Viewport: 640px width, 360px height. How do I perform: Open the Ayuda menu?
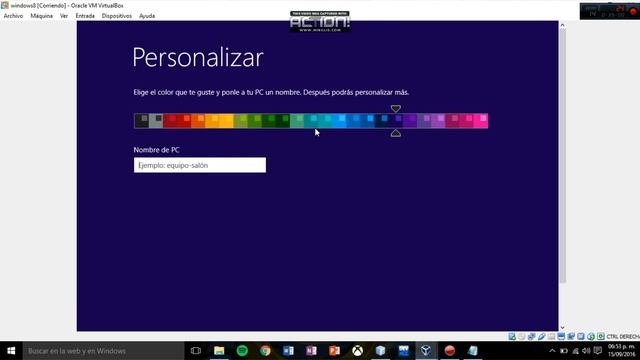[147, 16]
